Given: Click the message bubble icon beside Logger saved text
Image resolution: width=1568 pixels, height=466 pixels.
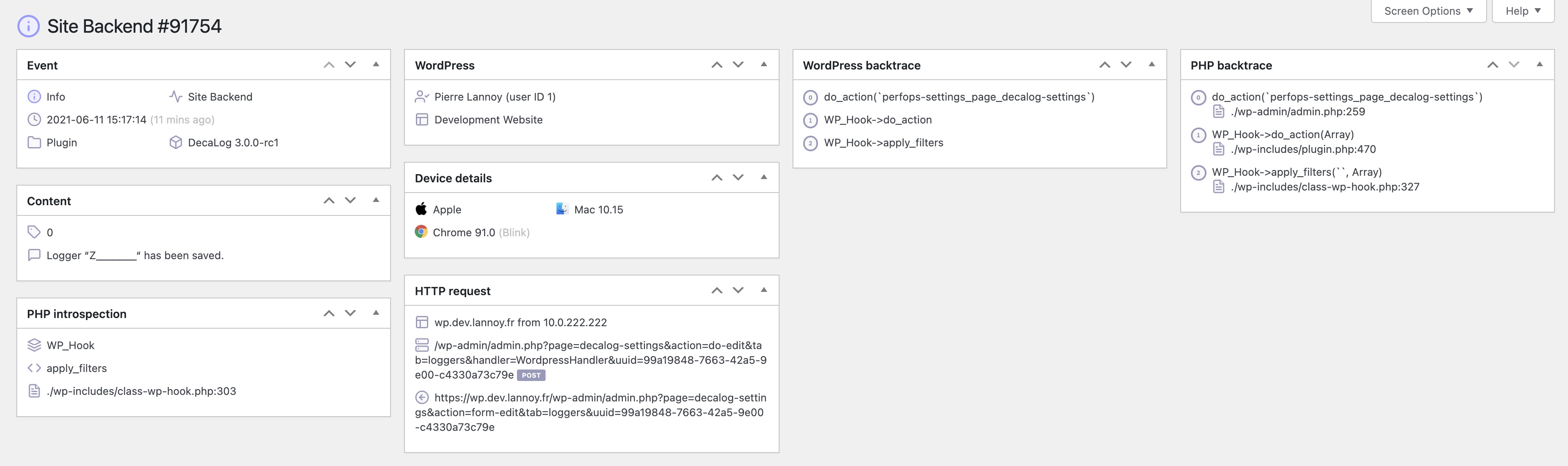Looking at the screenshot, I should pos(34,255).
